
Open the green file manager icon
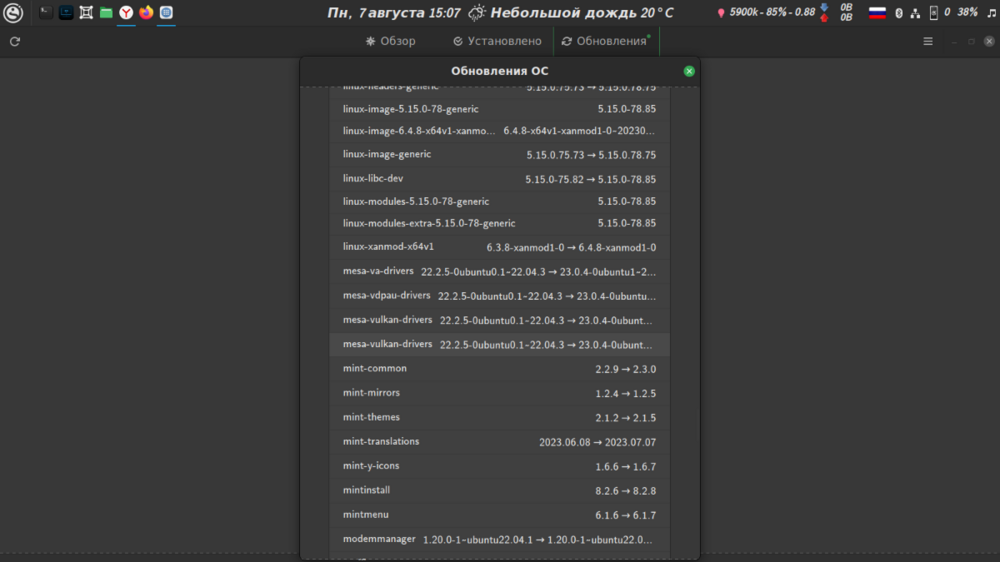point(106,12)
